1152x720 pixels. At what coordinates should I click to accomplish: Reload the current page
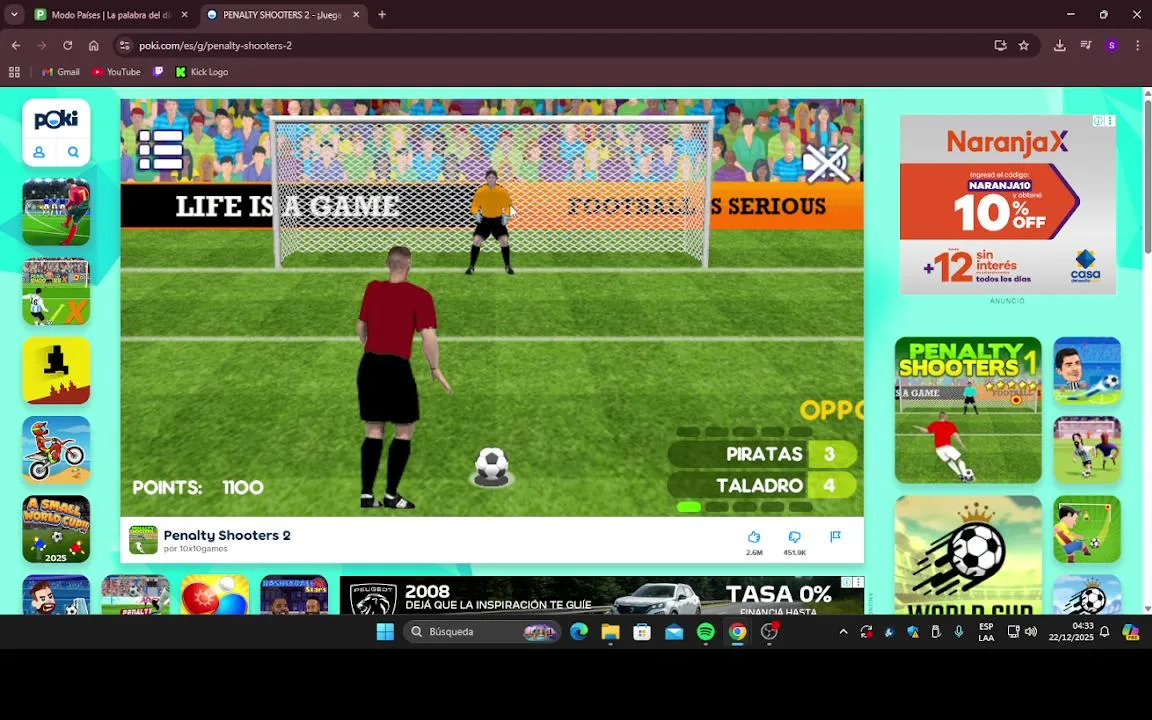(x=68, y=46)
